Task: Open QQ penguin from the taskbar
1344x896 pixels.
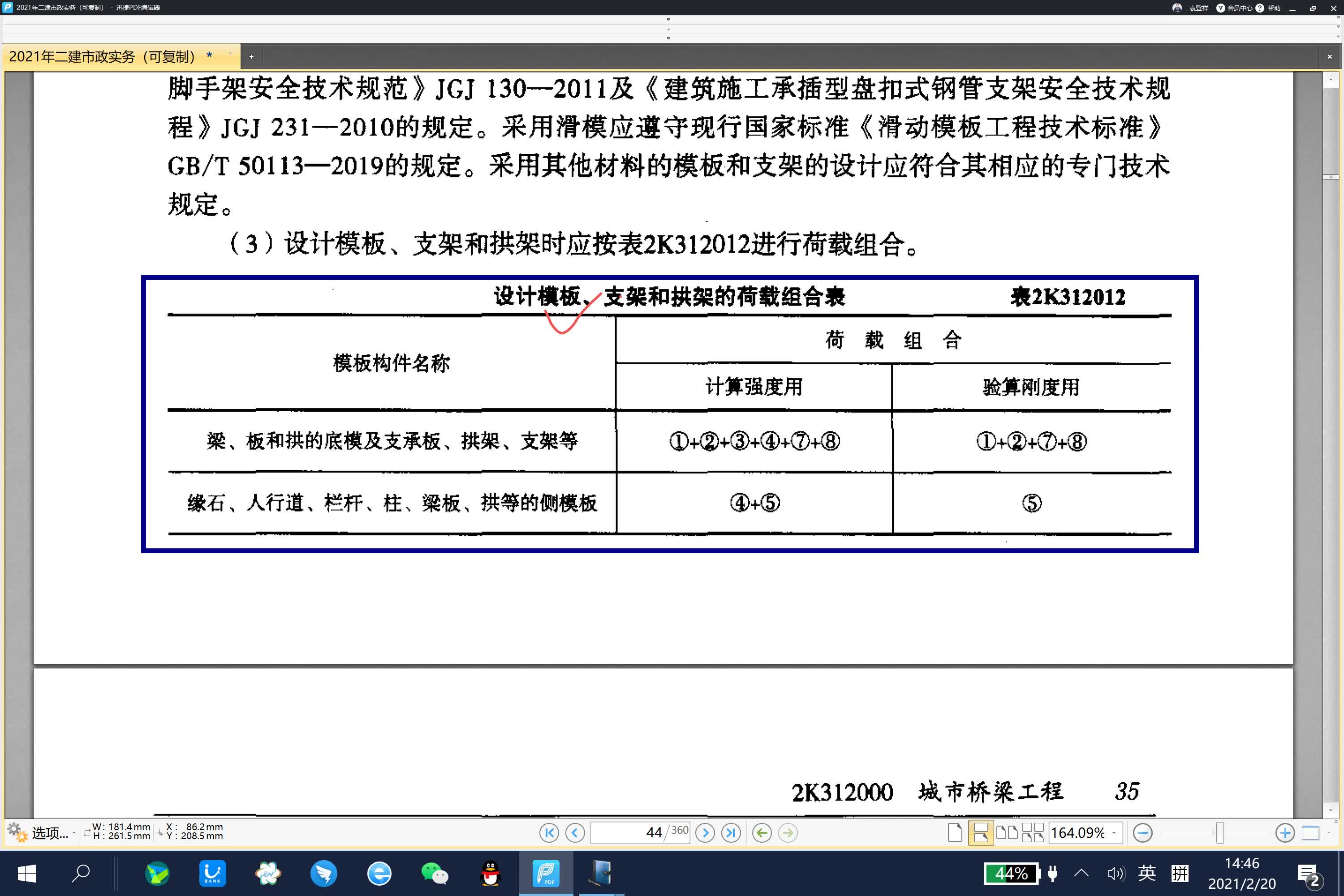Action: tap(490, 873)
